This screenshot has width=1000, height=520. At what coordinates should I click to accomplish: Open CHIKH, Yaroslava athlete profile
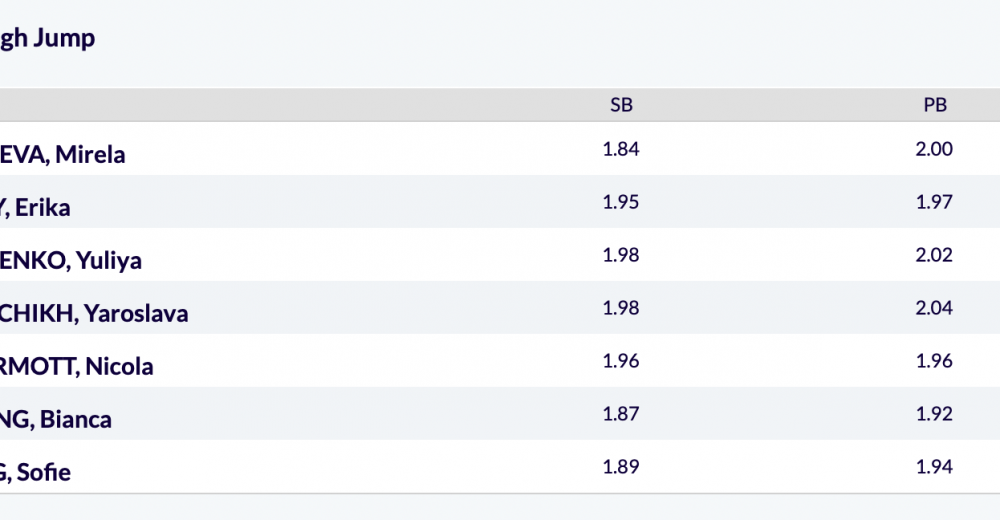[x=94, y=313]
